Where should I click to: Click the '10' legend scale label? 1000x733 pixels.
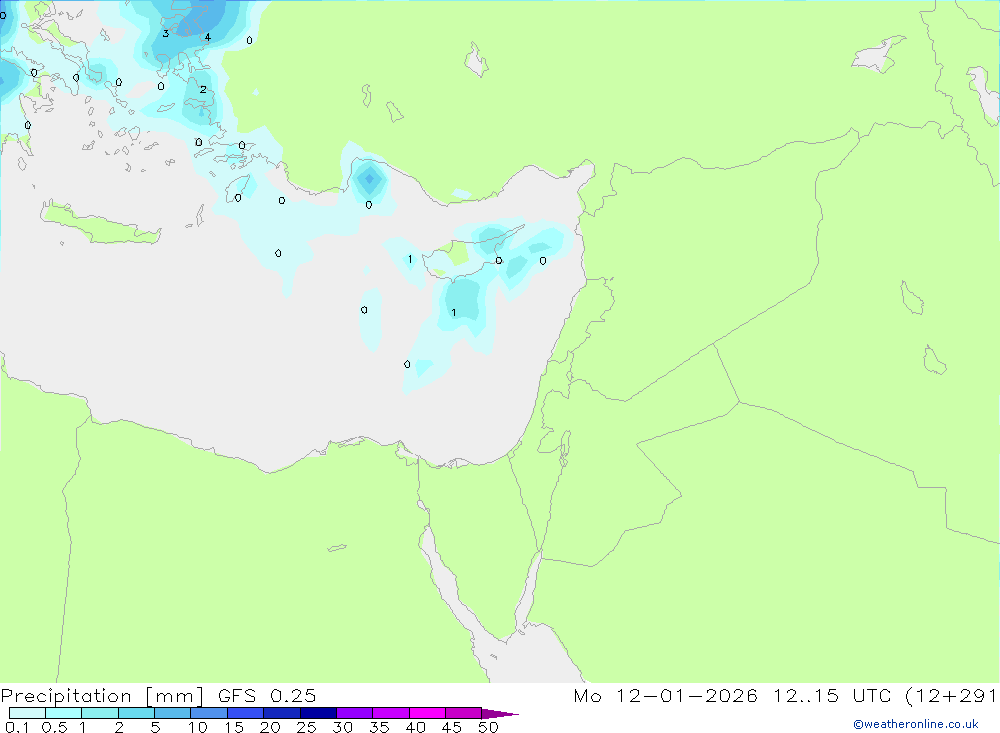[198, 727]
